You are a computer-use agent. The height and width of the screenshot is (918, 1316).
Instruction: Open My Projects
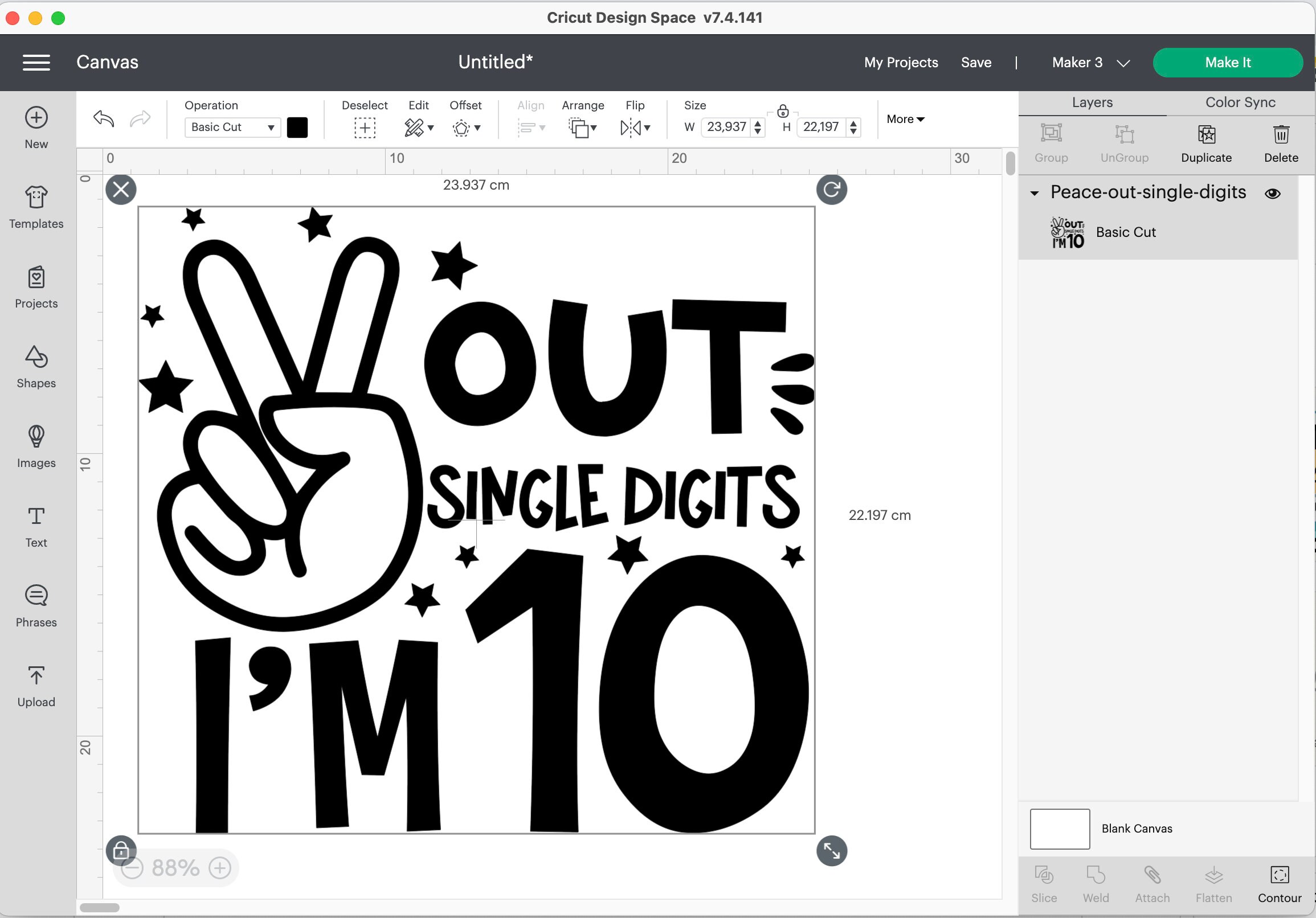click(x=900, y=63)
